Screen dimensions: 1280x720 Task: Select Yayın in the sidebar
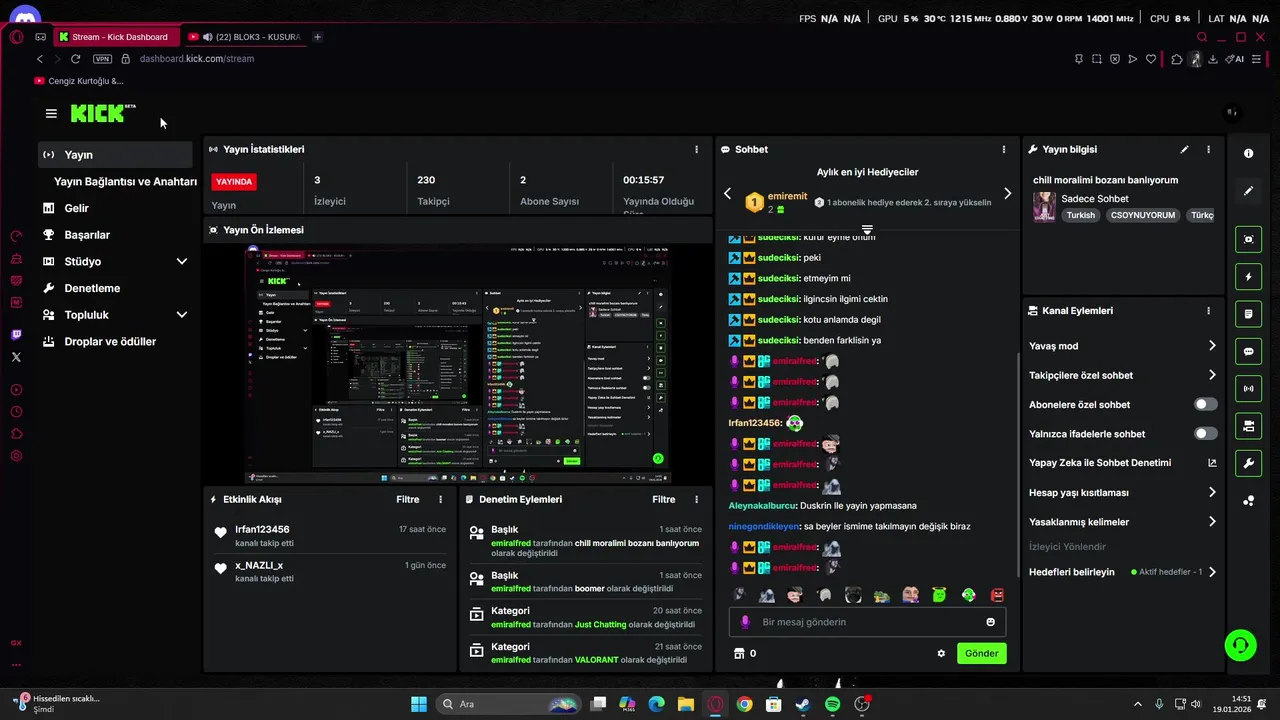pyautogui.click(x=115, y=155)
